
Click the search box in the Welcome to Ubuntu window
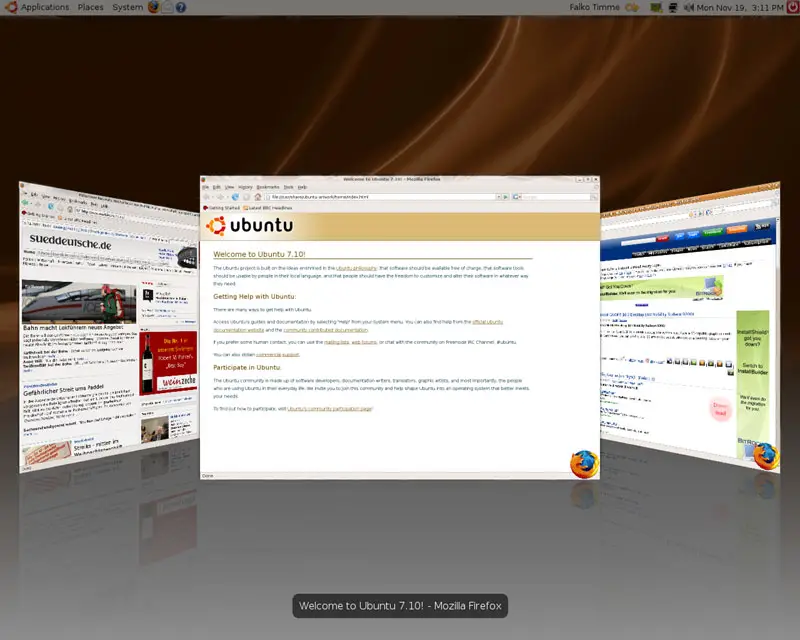click(555, 197)
